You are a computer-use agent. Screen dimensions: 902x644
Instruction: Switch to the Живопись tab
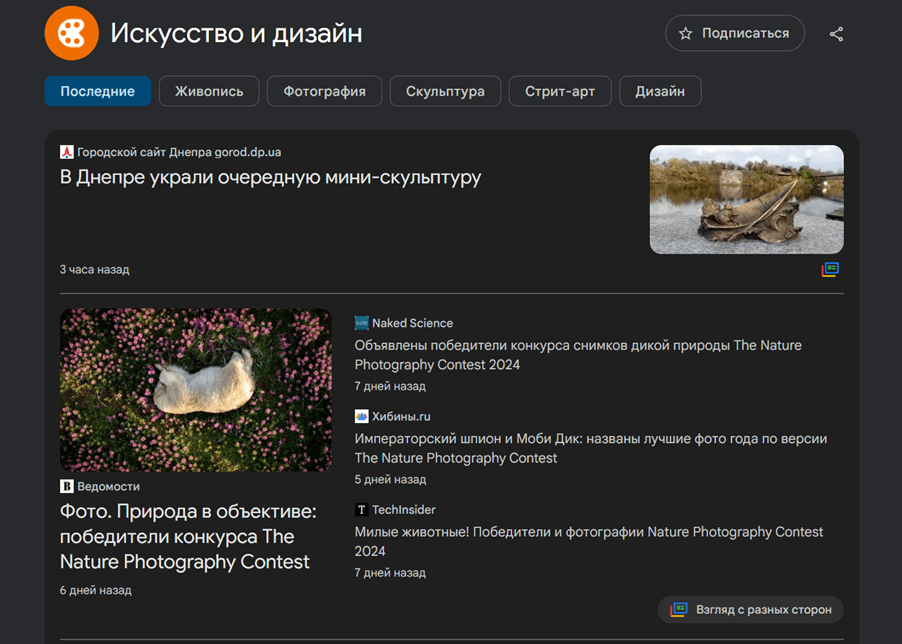point(209,91)
